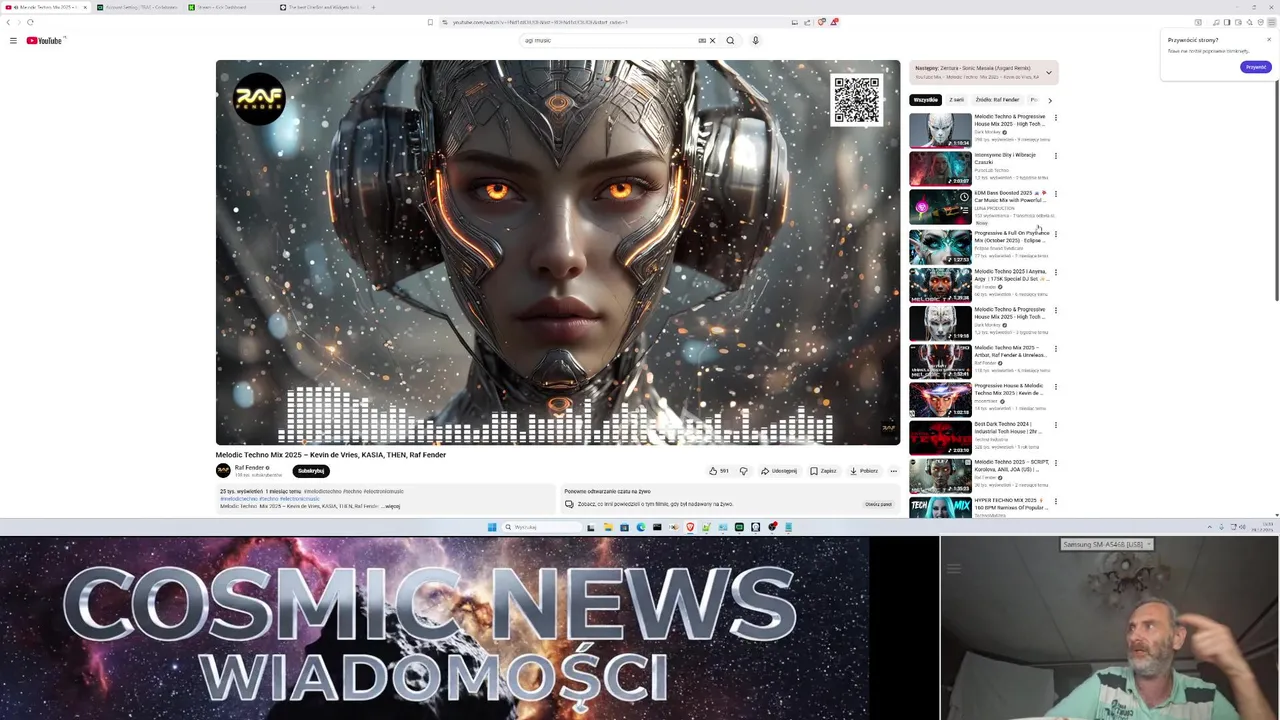
Task: Expand description with ...więcej
Action: [391, 506]
